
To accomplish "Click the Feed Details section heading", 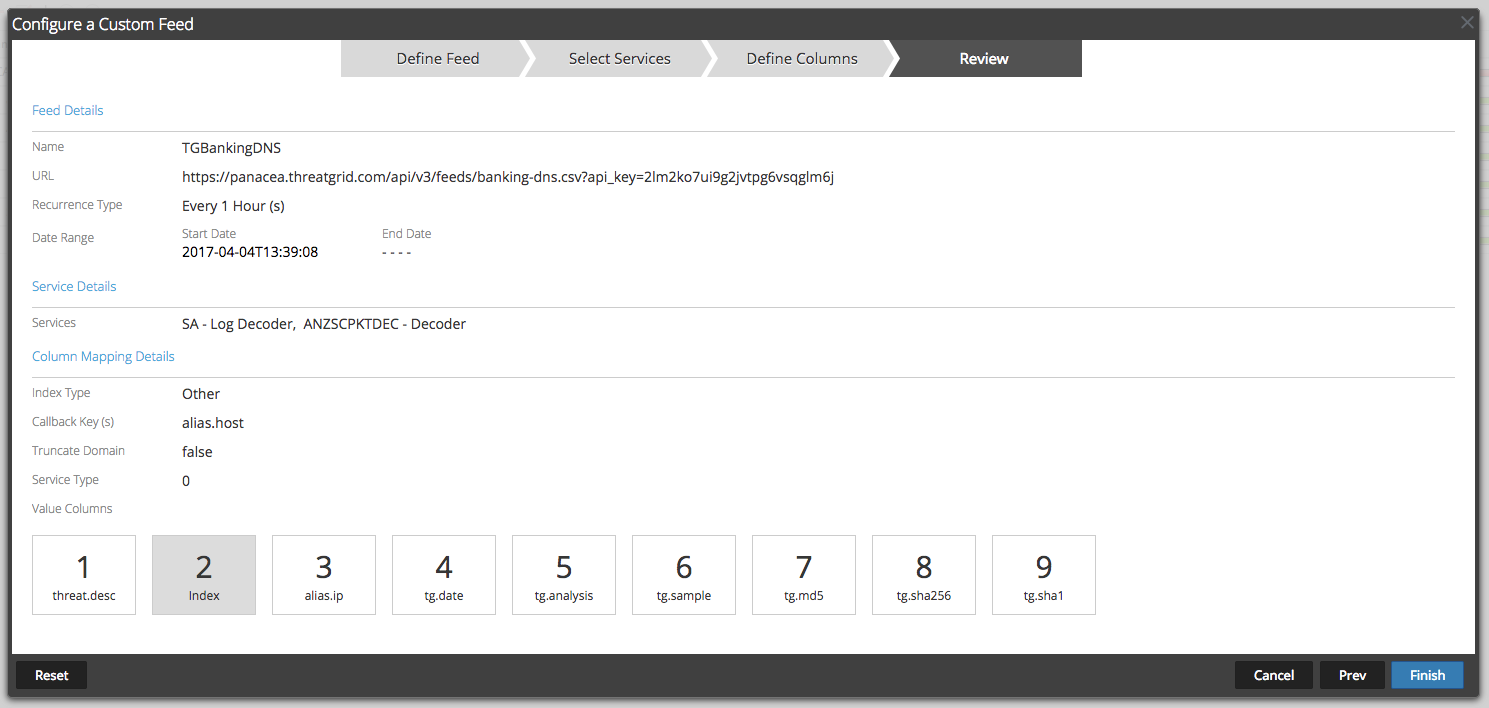I will 68,111.
